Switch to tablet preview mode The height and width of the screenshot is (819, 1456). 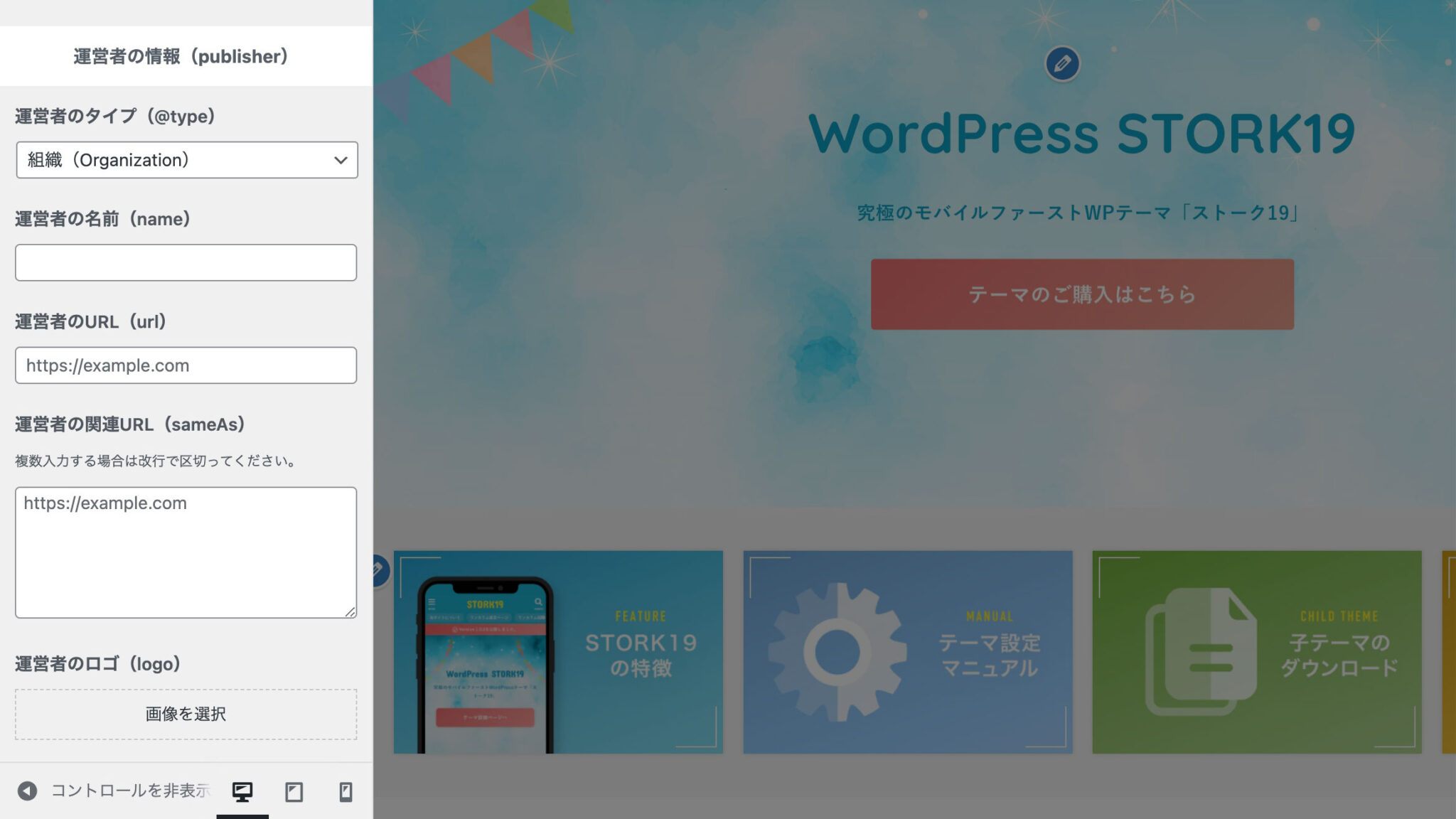coord(294,791)
